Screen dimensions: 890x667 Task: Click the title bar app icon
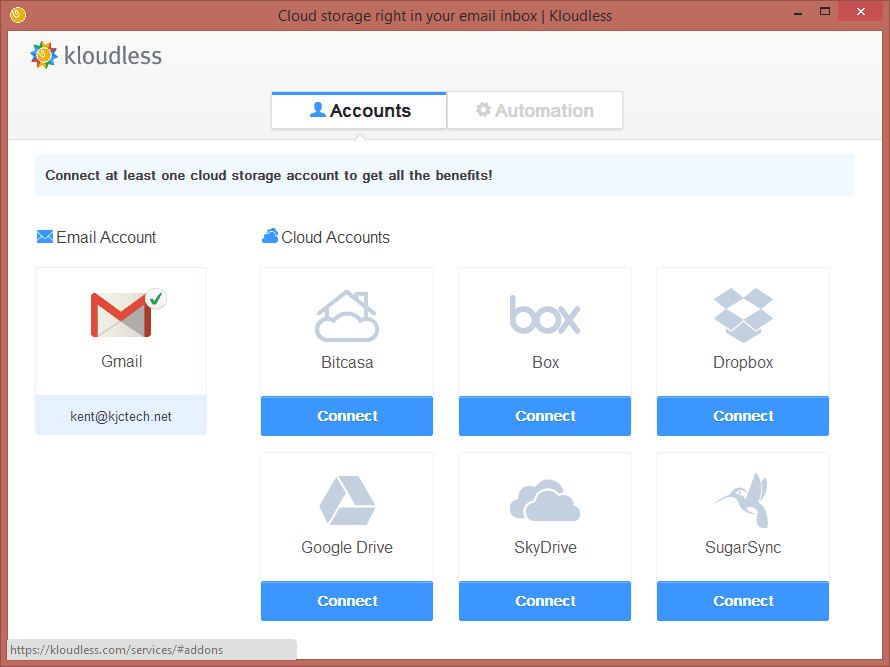coord(18,15)
